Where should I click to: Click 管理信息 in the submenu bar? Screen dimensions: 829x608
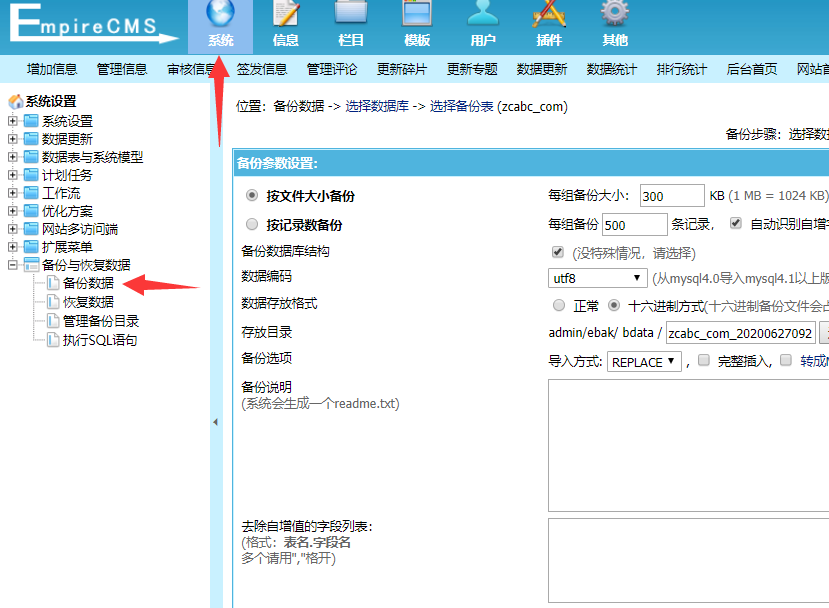122,69
